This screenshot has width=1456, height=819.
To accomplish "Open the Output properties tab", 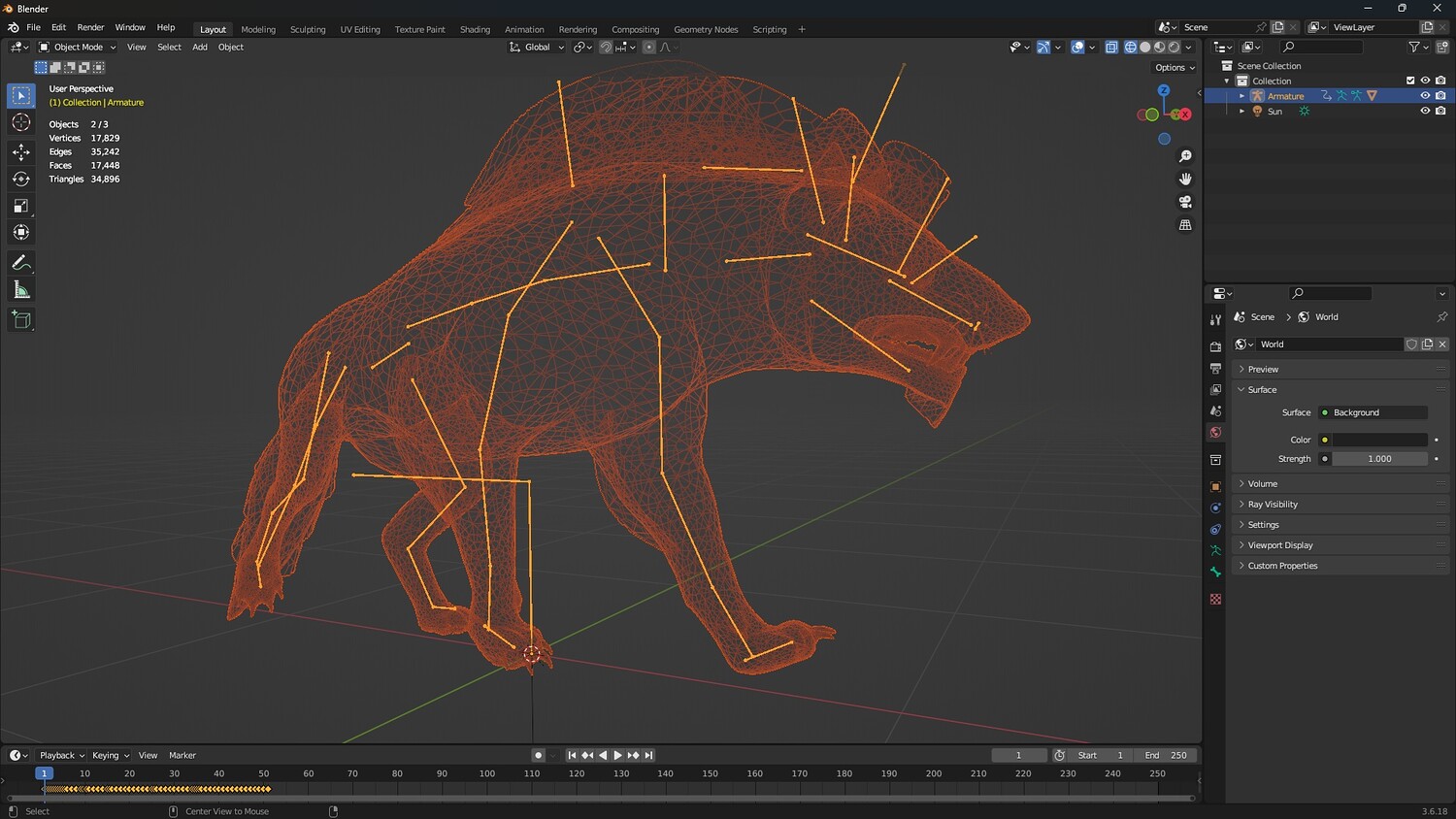I will pyautogui.click(x=1215, y=368).
